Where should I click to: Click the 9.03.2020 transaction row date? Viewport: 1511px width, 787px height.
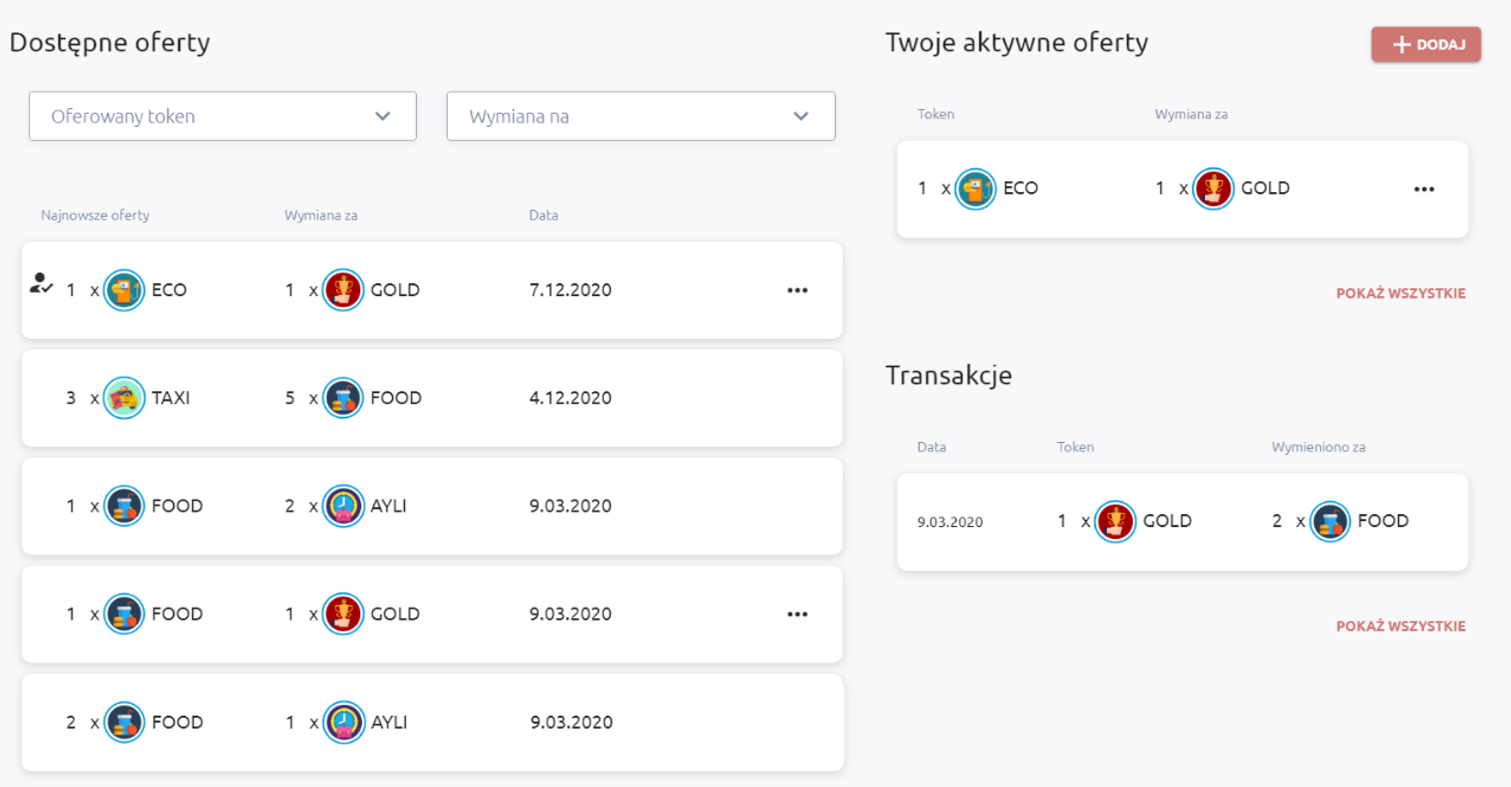950,522
